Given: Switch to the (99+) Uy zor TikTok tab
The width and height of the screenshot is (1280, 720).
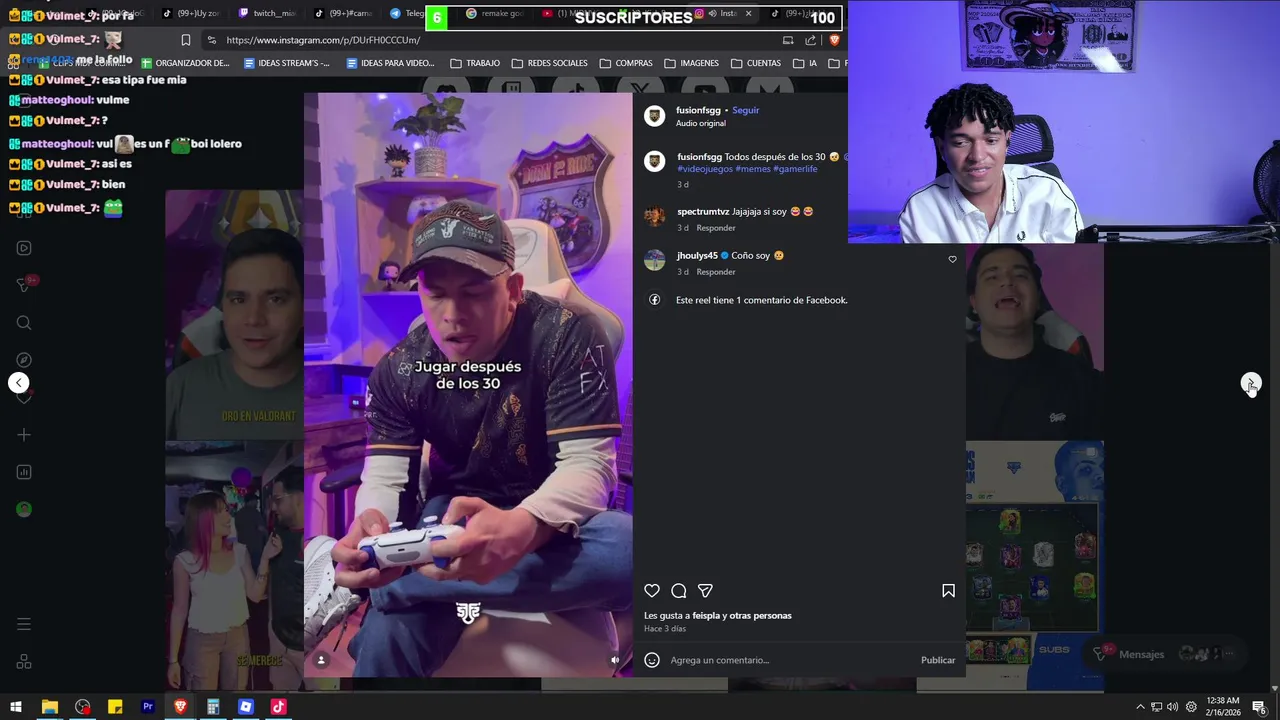Looking at the screenshot, I should 193,13.
